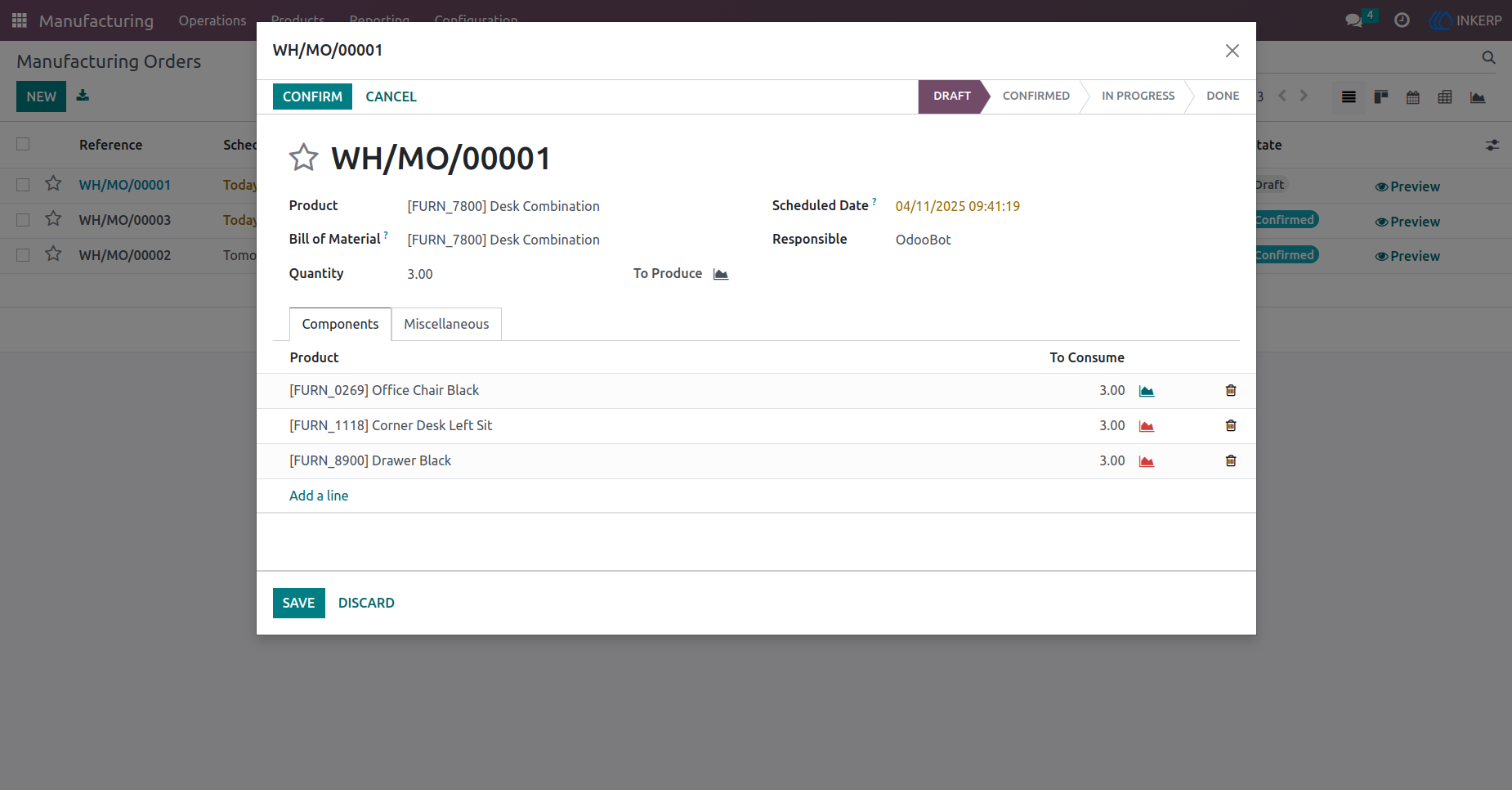Select the Miscellaneous tab
Viewport: 1512px width, 790px height.
click(x=446, y=324)
